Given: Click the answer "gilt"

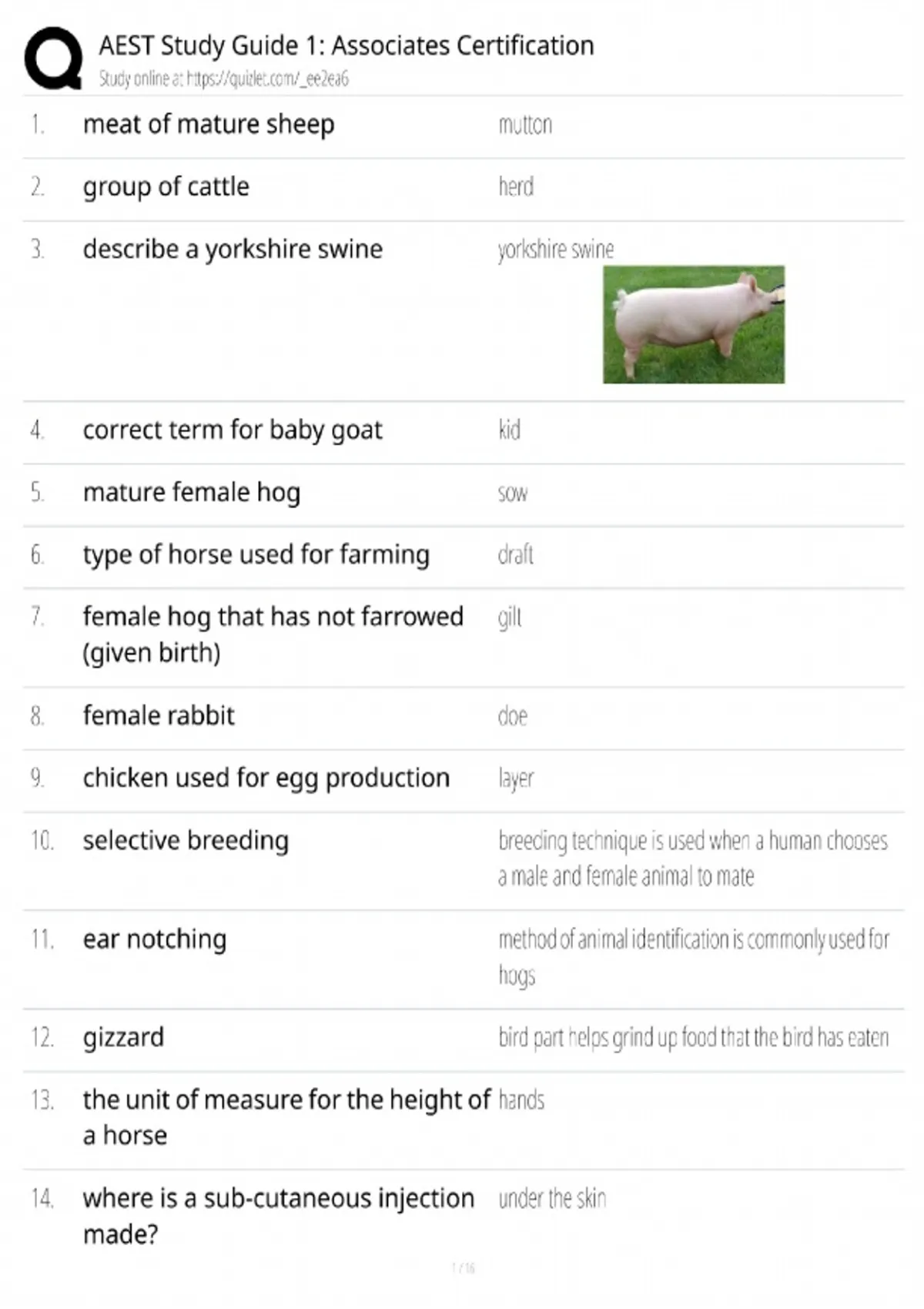Looking at the screenshot, I should (509, 618).
